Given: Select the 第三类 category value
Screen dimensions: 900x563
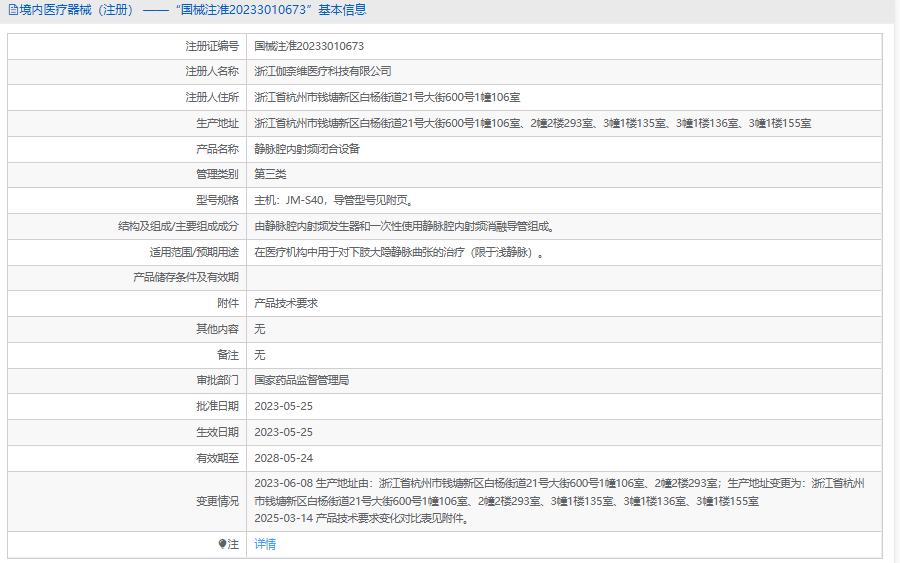Looking at the screenshot, I should 270,174.
